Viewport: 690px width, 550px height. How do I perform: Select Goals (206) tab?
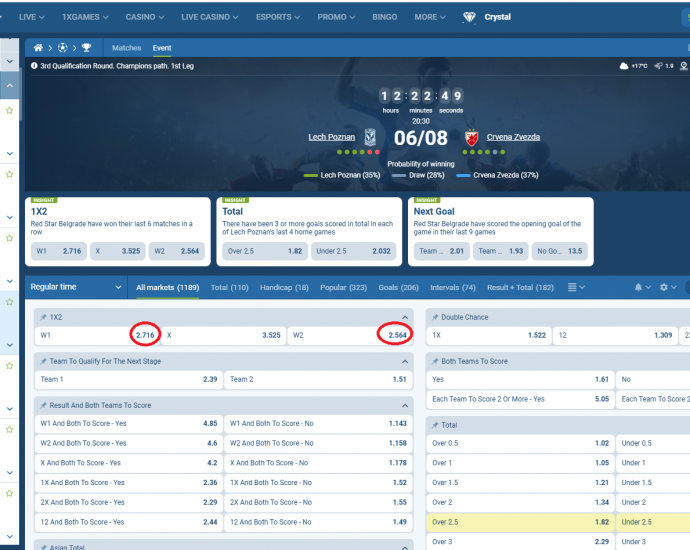[398, 287]
